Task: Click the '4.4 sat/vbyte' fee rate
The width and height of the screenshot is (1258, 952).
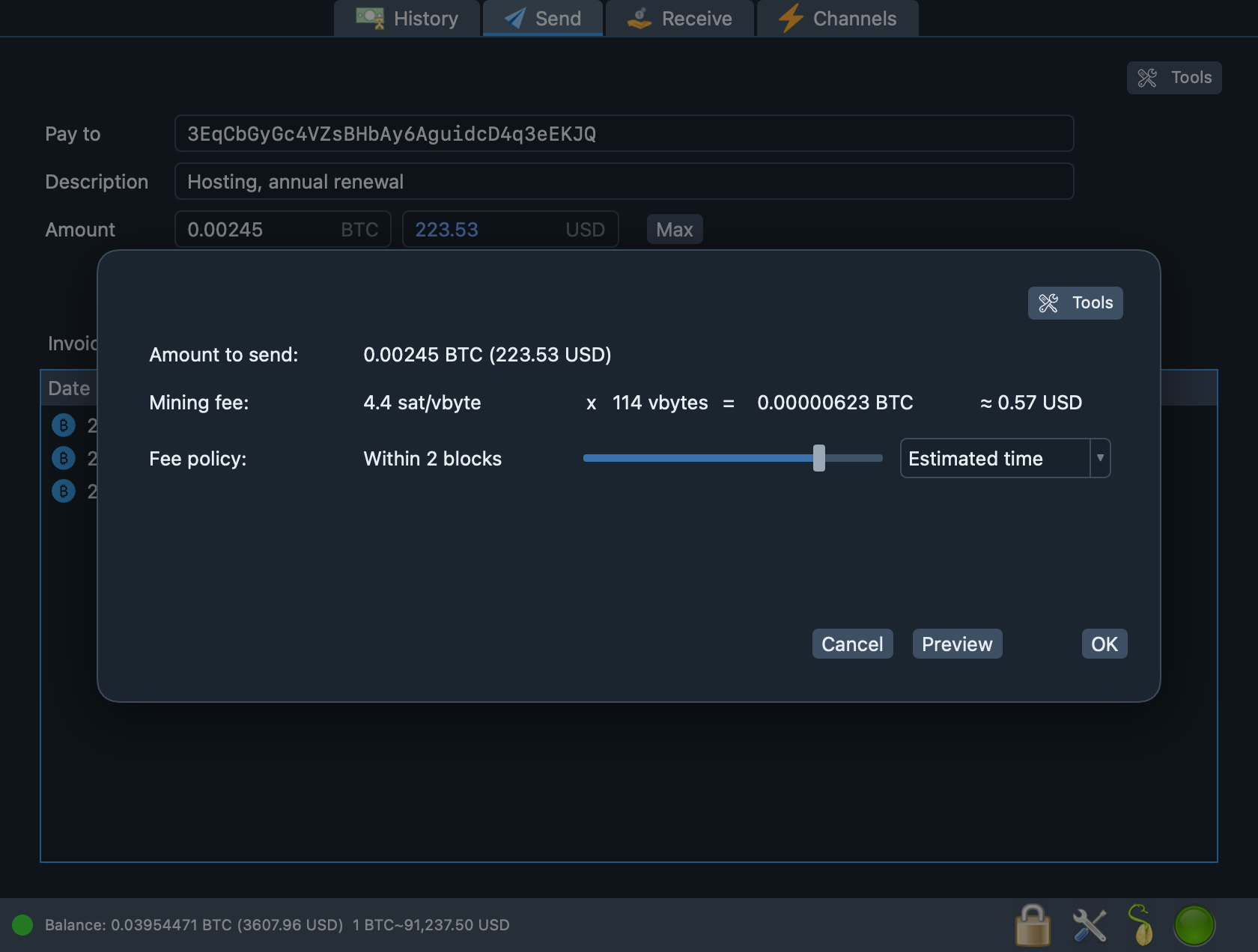Action: 422,403
